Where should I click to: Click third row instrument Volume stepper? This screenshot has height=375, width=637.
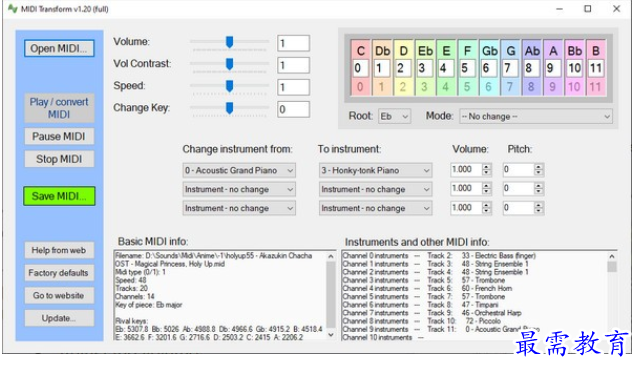coord(486,208)
